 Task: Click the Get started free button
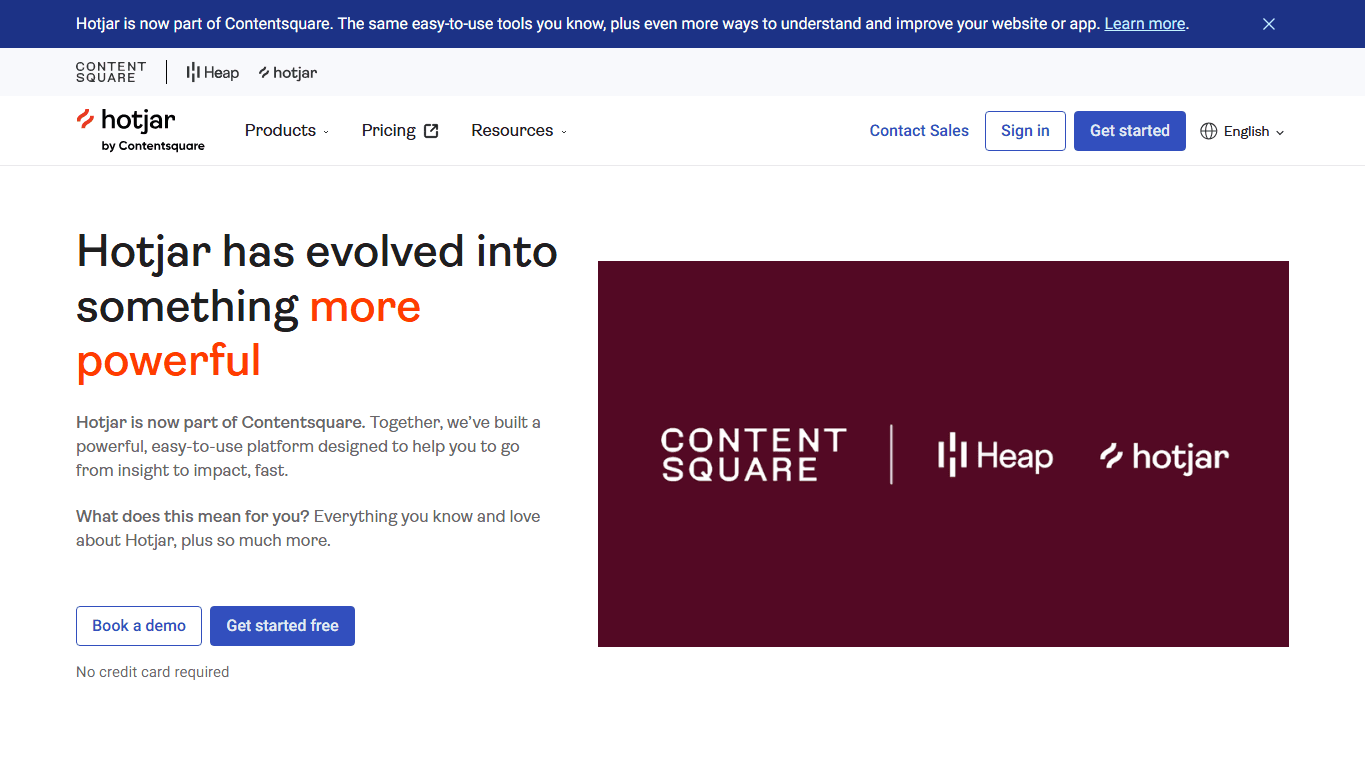click(x=282, y=626)
